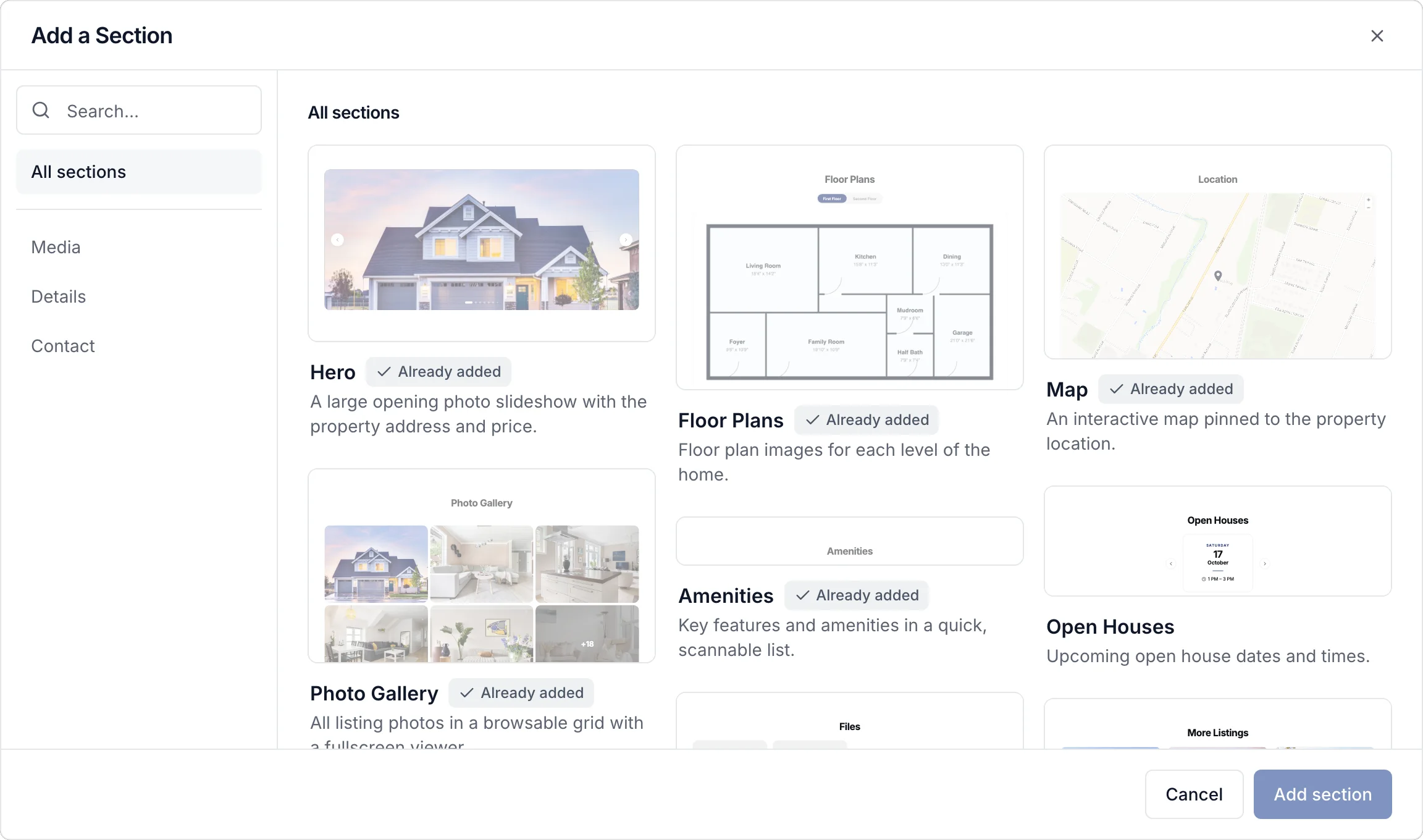Click the Floor Plans title text

pyautogui.click(x=731, y=421)
